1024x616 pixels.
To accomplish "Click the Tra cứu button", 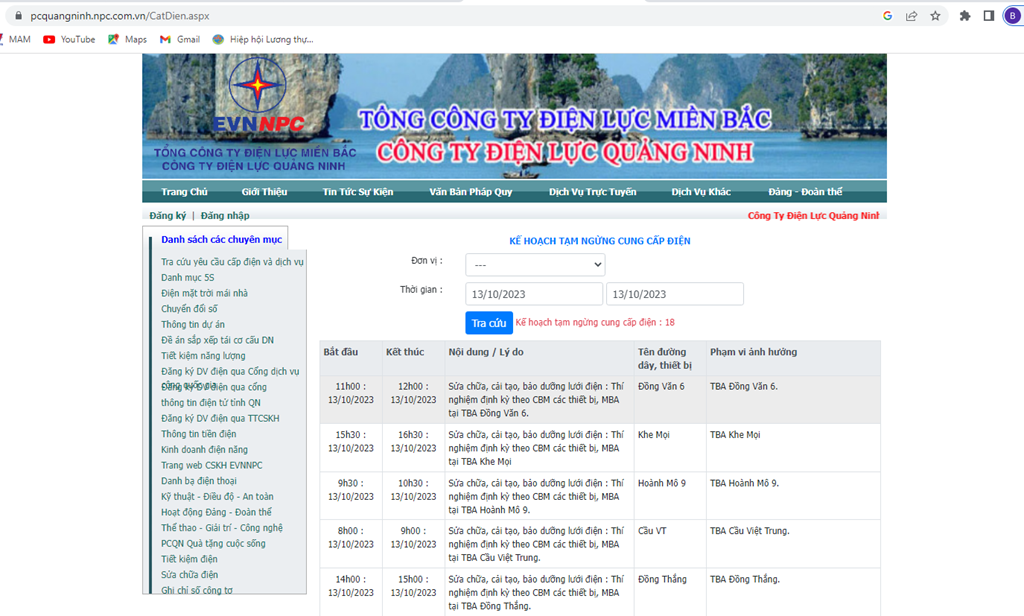I will point(488,323).
